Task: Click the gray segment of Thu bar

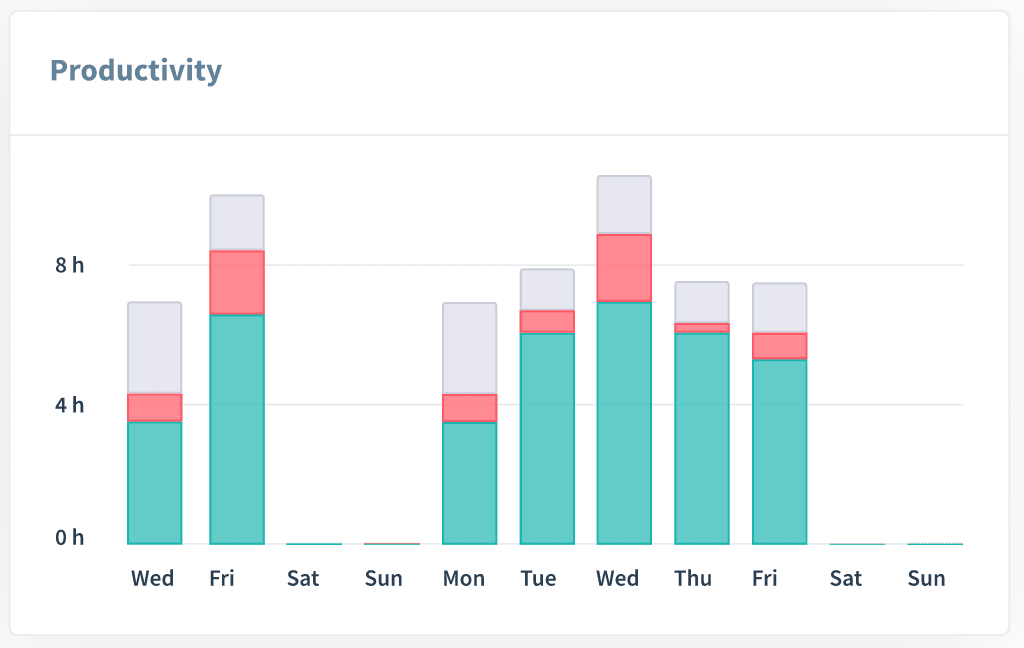Action: (x=701, y=302)
